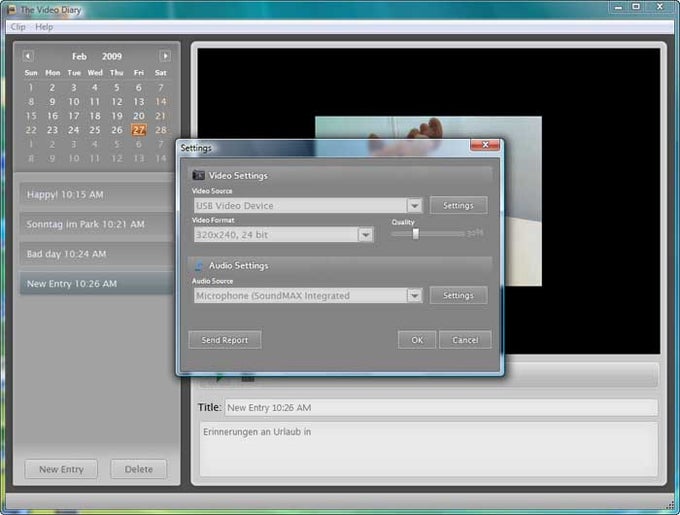Click the 'Sun' weekday header
Screen dimensions: 680x515
coord(31,72)
